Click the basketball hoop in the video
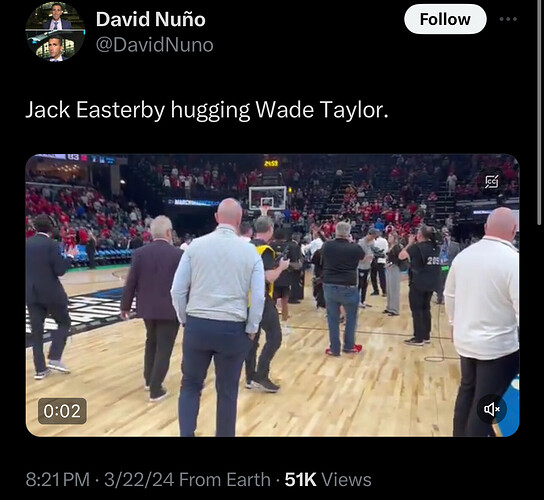Image resolution: width=544 pixels, height=500 pixels. [x=267, y=200]
